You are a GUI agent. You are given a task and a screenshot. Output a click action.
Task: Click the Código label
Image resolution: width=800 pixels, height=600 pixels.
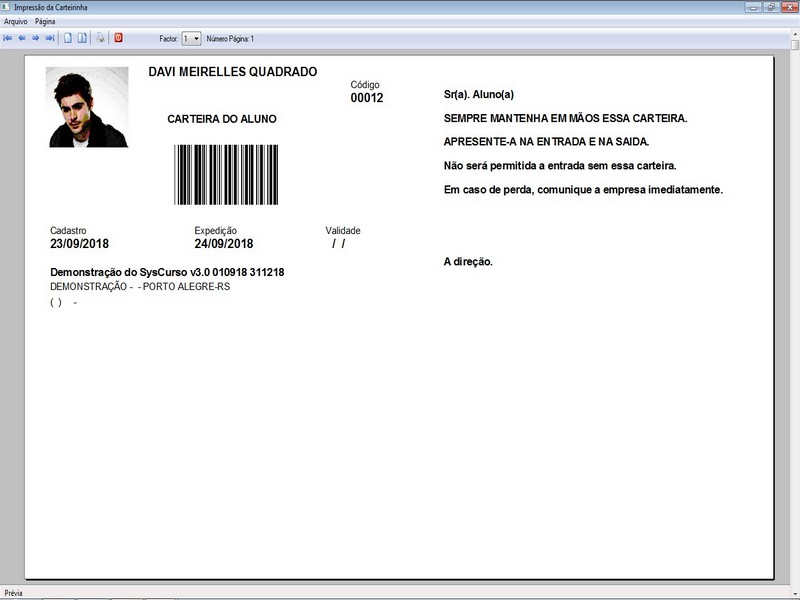365,85
